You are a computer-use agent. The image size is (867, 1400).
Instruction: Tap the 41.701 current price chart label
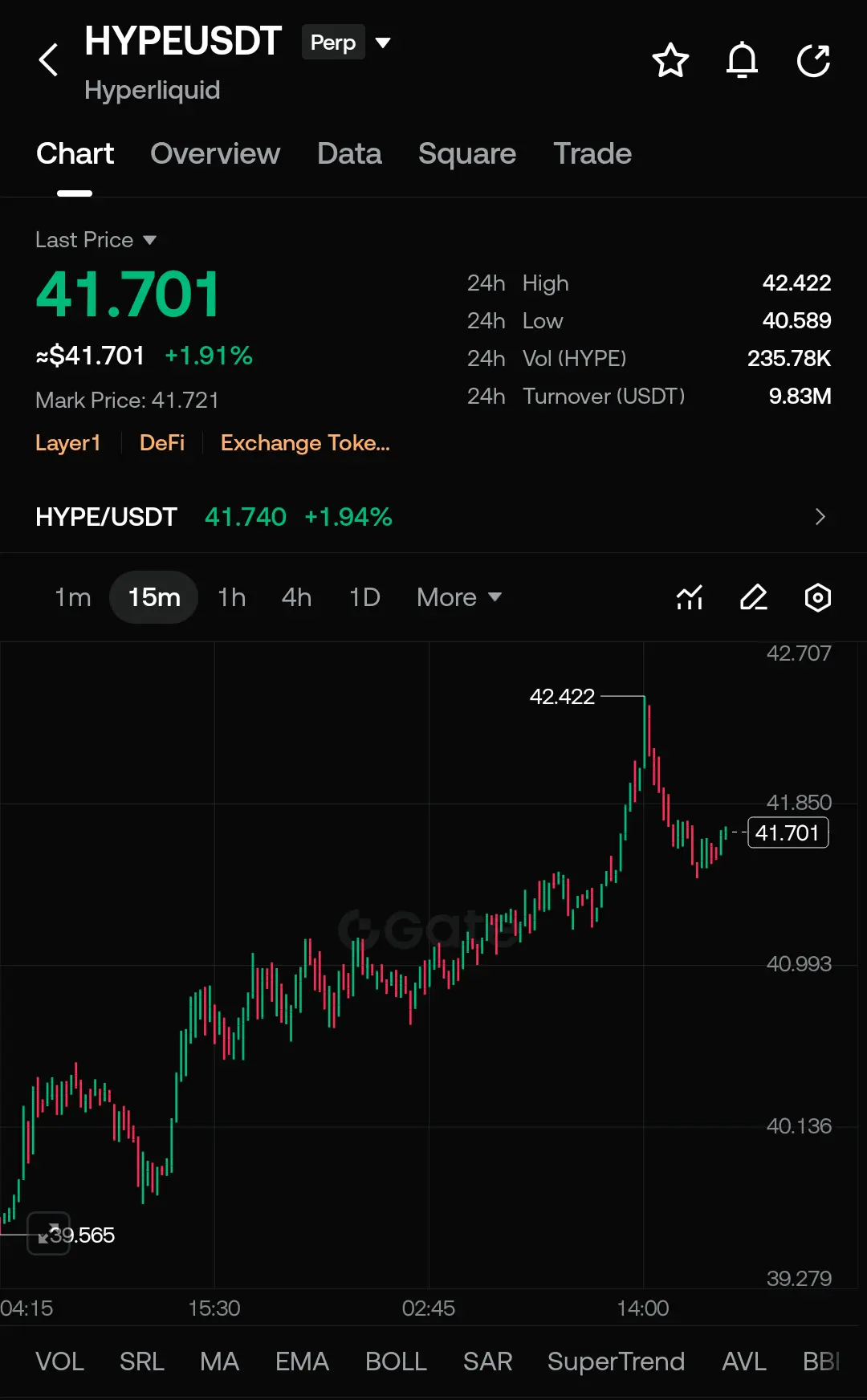tap(788, 832)
